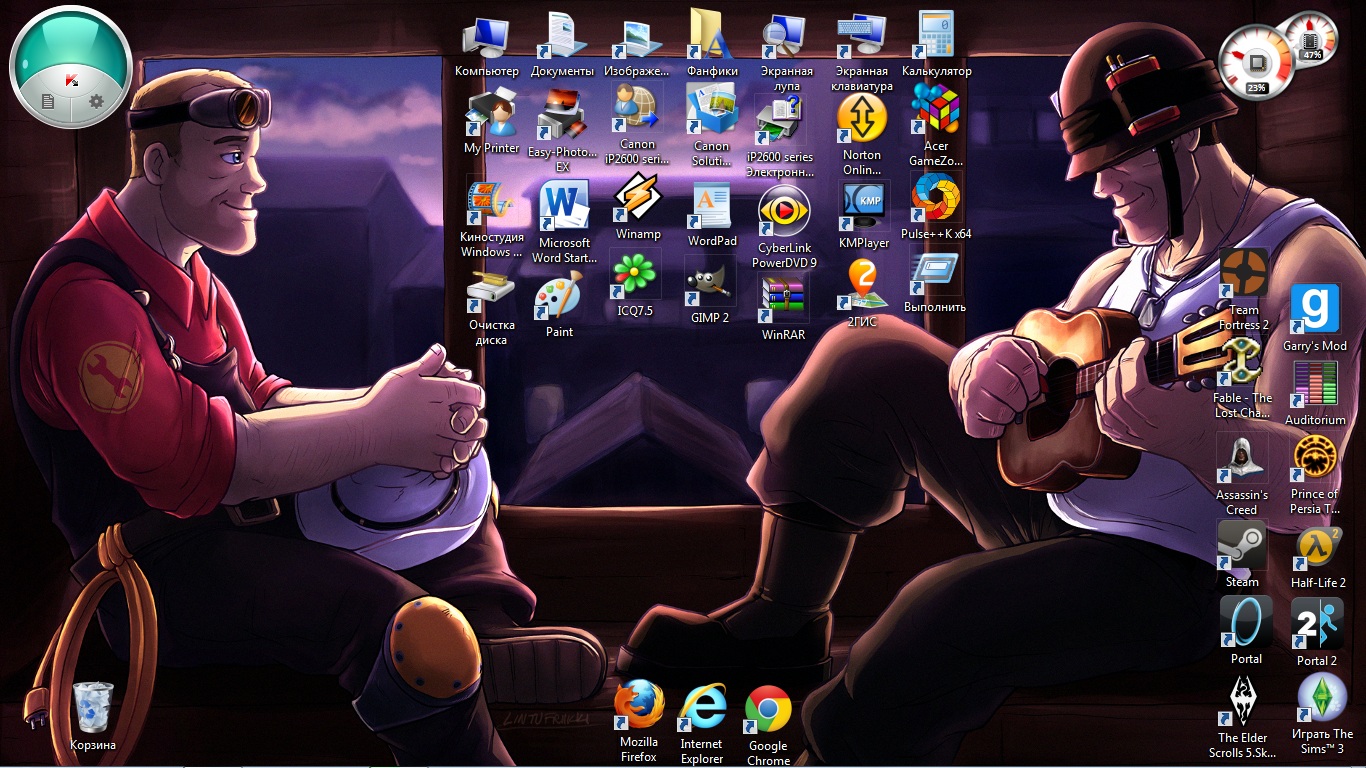Open the Kaspersky gadget reports document button
The height and width of the screenshot is (768, 1366).
[46, 101]
